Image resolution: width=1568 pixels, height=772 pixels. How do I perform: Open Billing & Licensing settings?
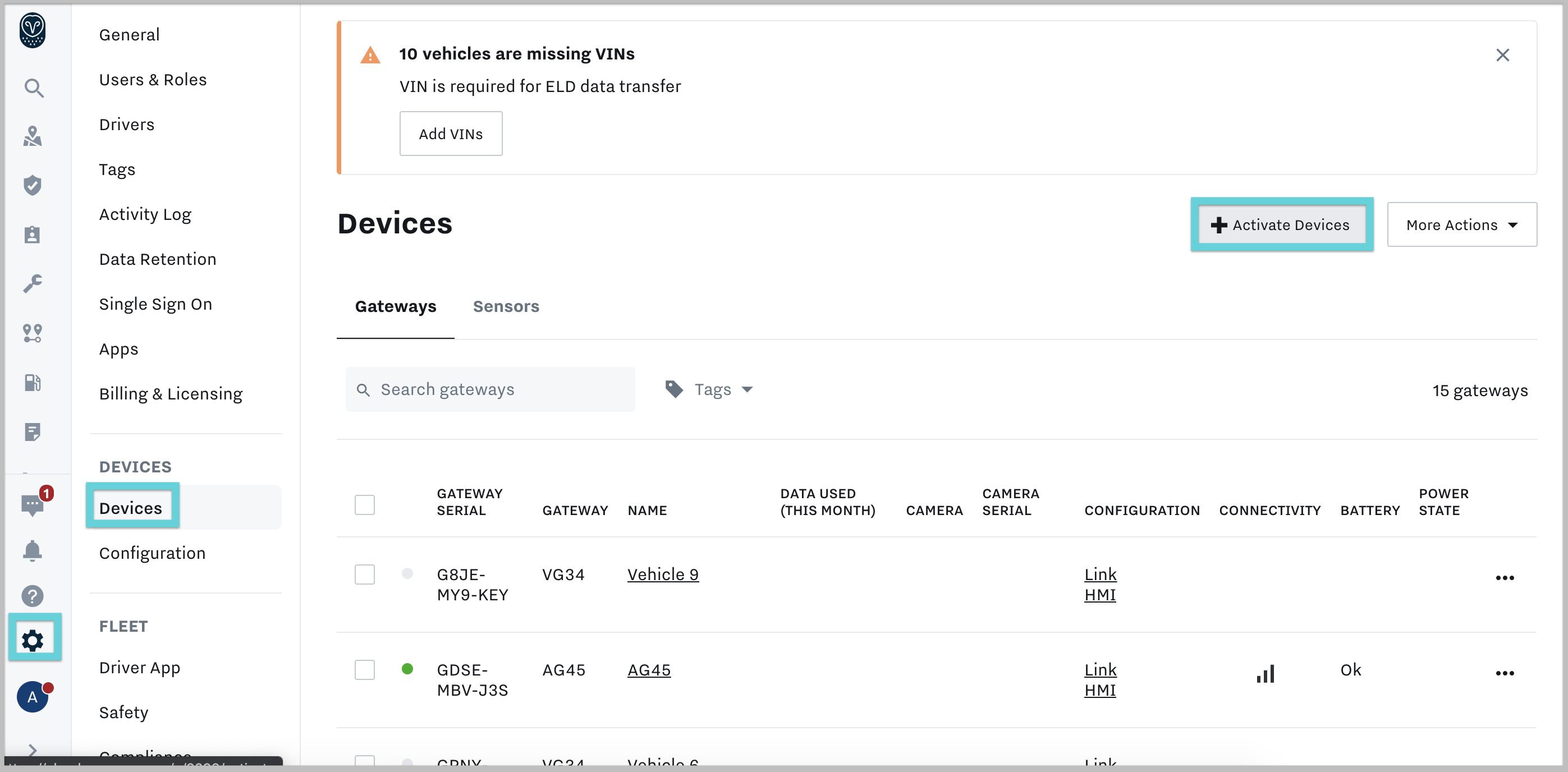coord(171,394)
